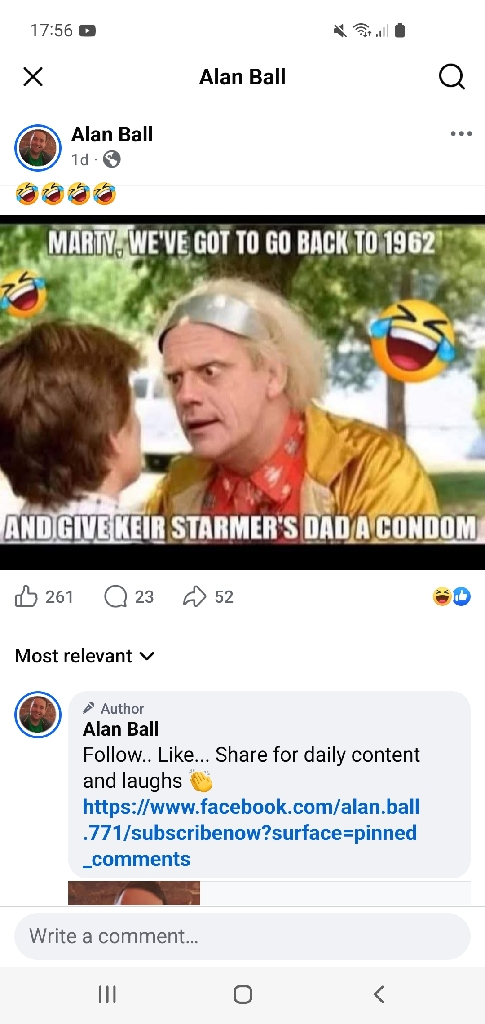
Task: Close the post view with X
Action: click(x=33, y=76)
